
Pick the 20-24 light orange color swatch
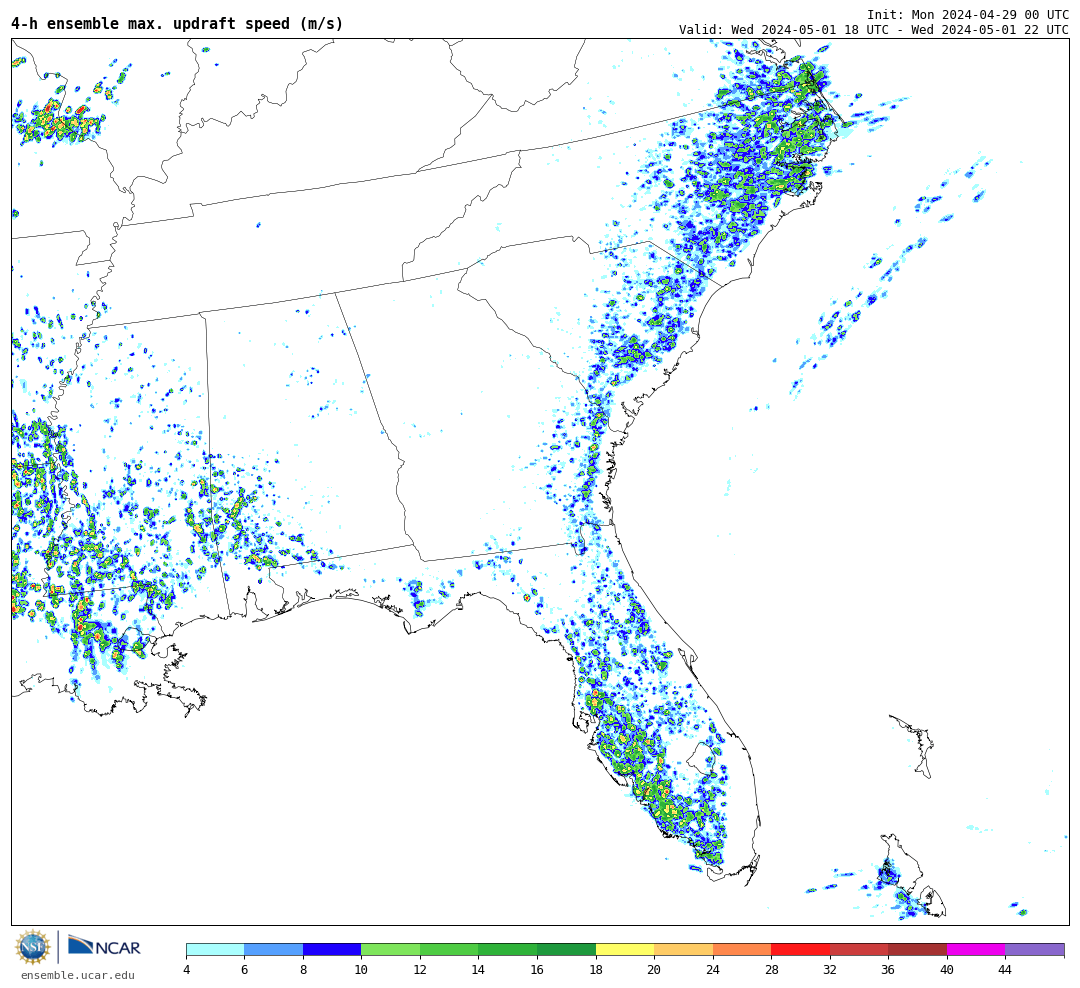point(683,949)
